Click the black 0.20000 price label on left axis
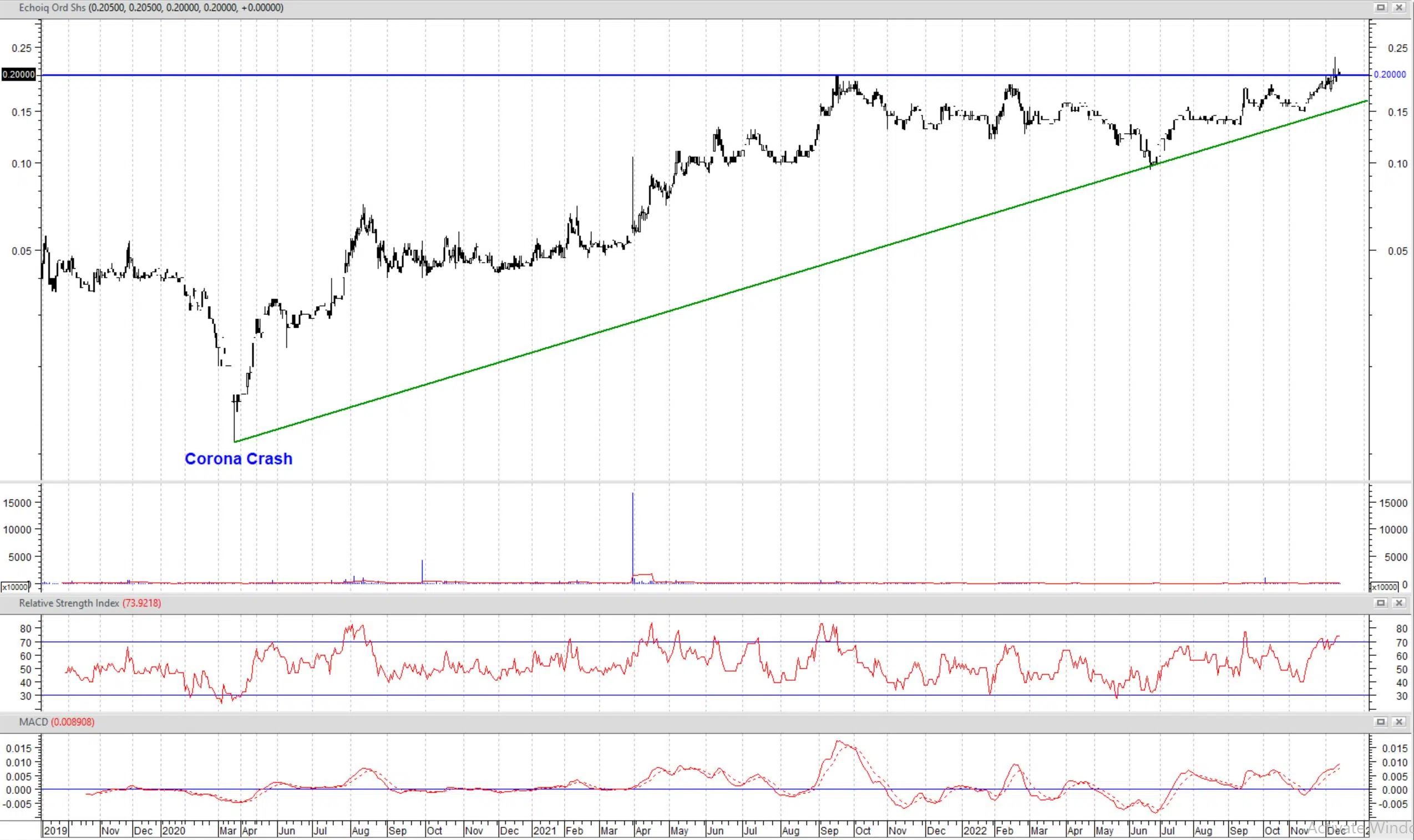The width and height of the screenshot is (1414, 840). pyautogui.click(x=19, y=75)
